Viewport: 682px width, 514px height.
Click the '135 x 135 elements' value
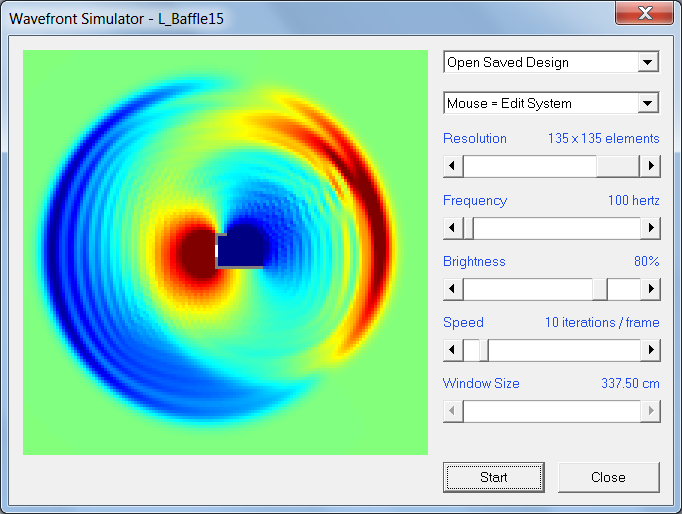[604, 138]
